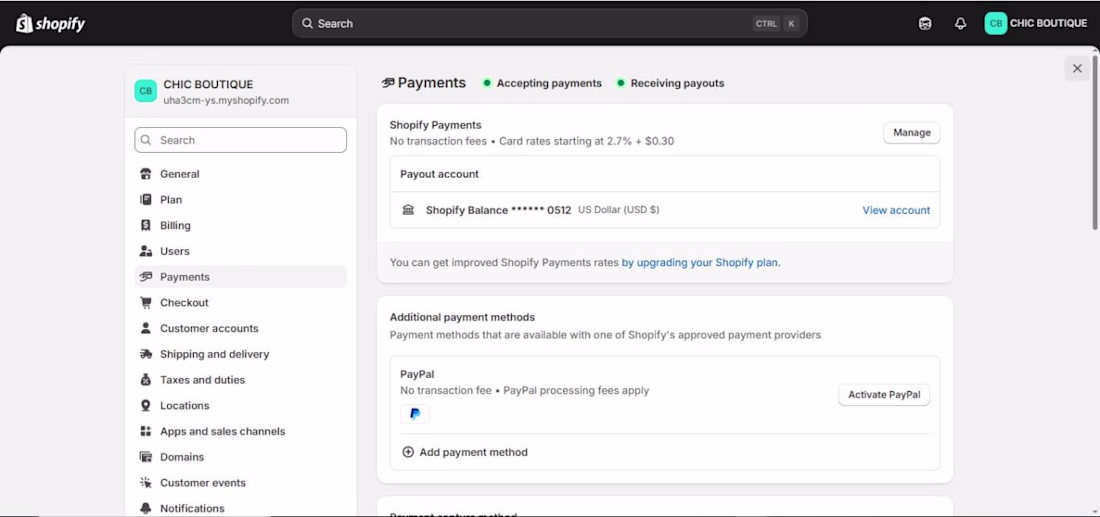Click the Shopify logo in top bar
The height and width of the screenshot is (517, 1100).
pyautogui.click(x=50, y=23)
